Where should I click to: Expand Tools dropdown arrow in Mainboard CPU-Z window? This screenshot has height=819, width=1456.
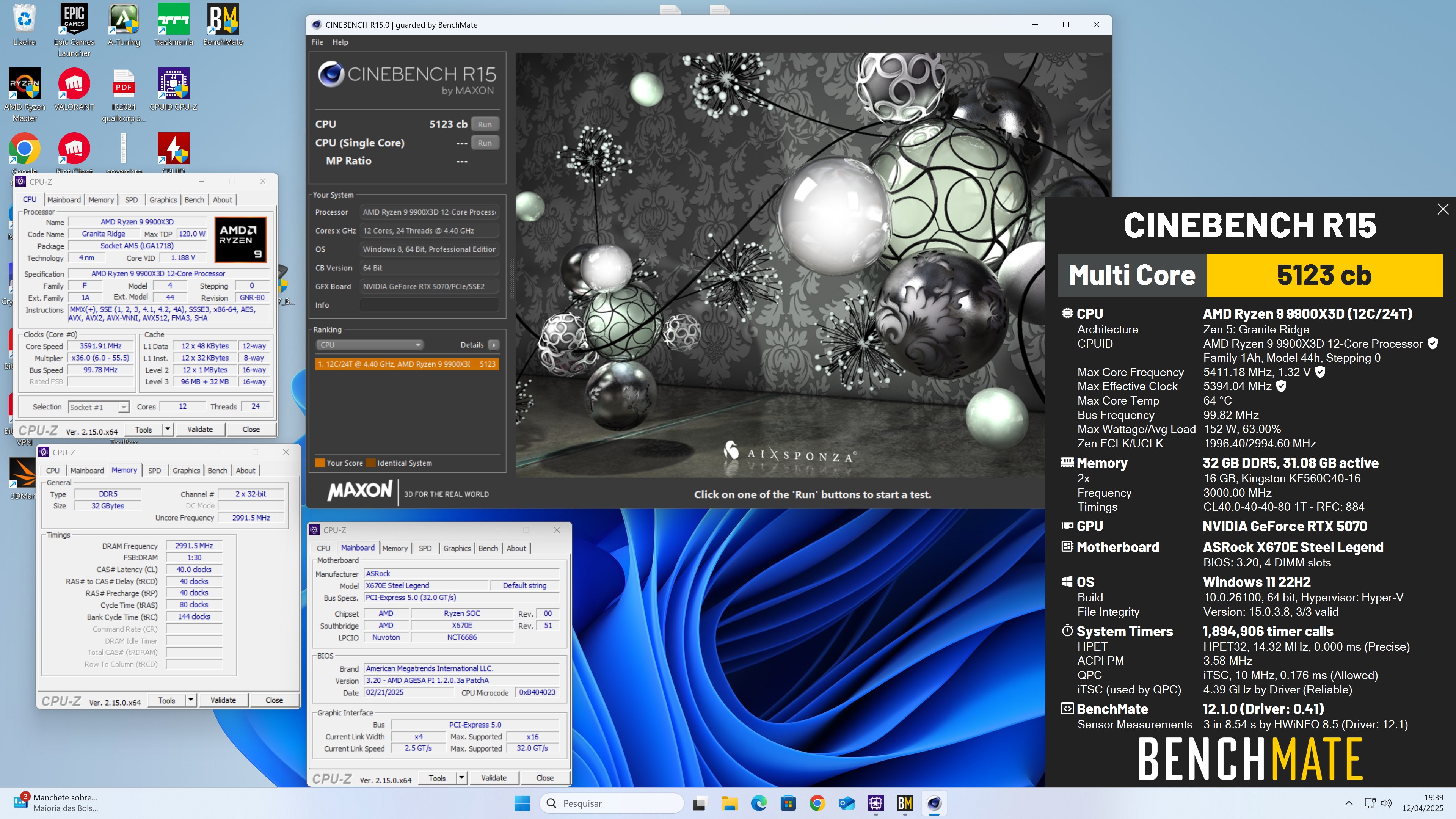click(461, 778)
